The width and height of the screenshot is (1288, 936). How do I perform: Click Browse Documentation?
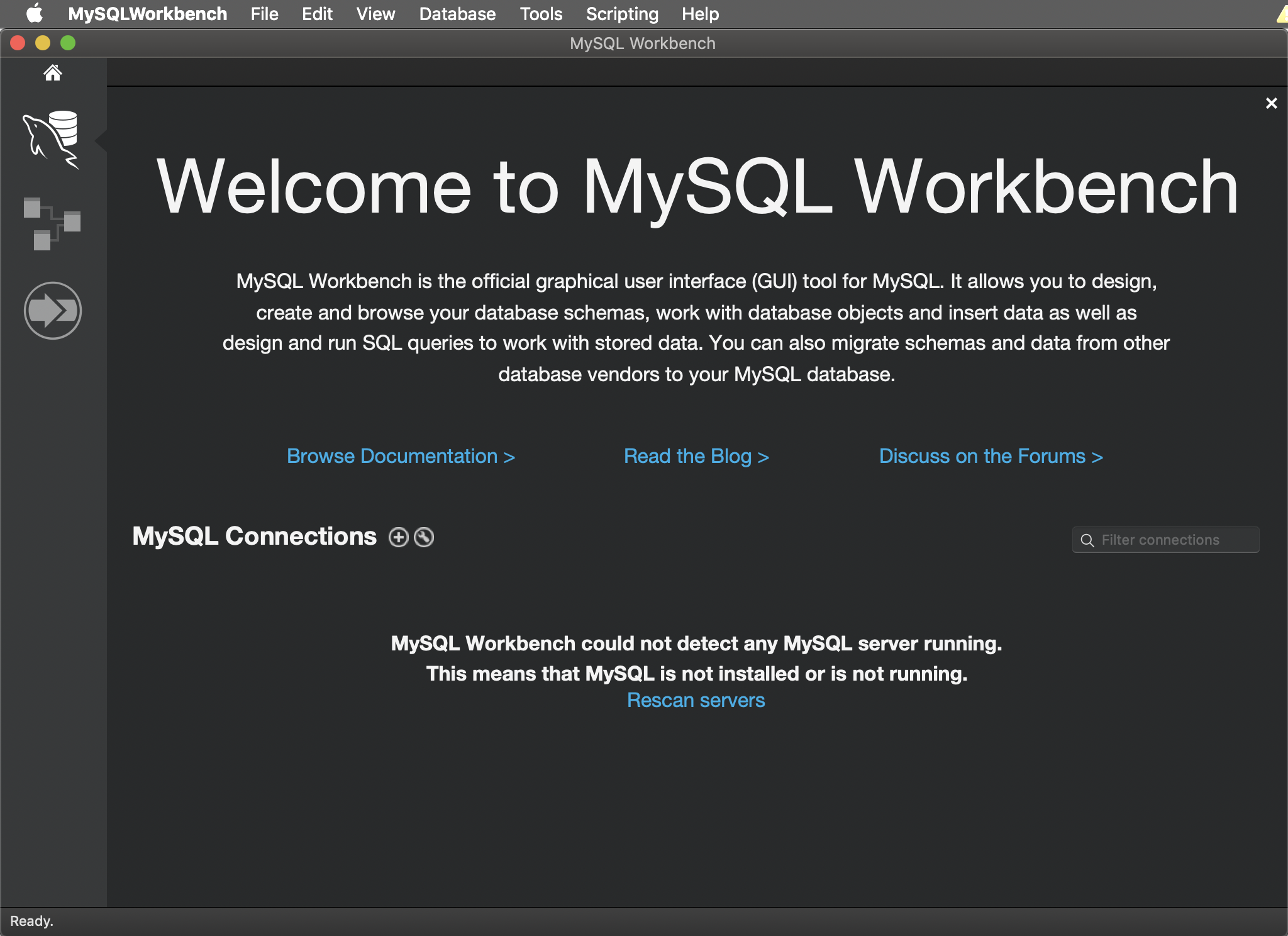(400, 456)
